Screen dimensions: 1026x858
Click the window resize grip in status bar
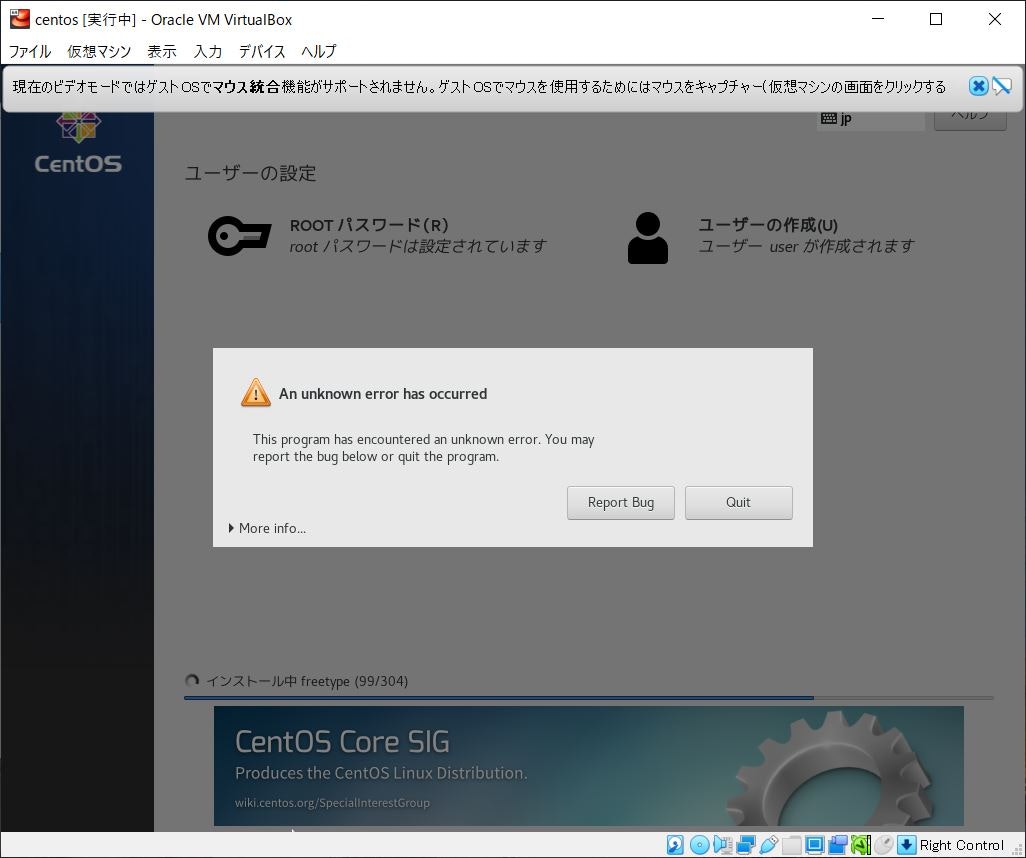pyautogui.click(x=1018, y=850)
